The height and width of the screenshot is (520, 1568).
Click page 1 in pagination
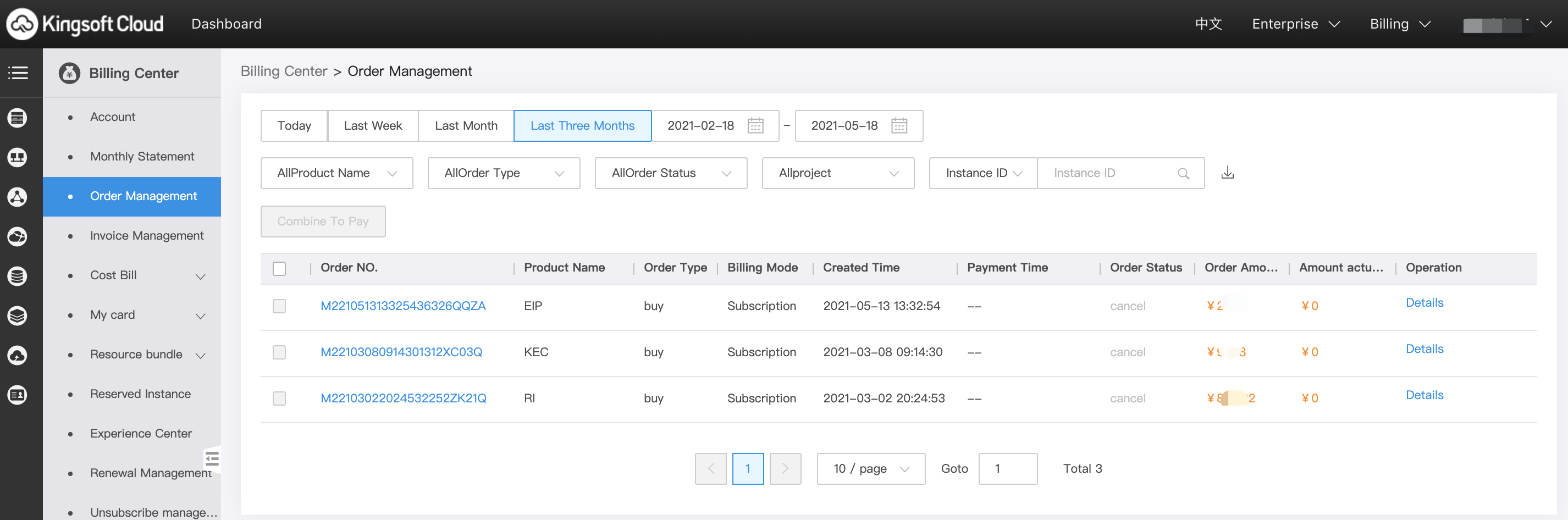(748, 468)
